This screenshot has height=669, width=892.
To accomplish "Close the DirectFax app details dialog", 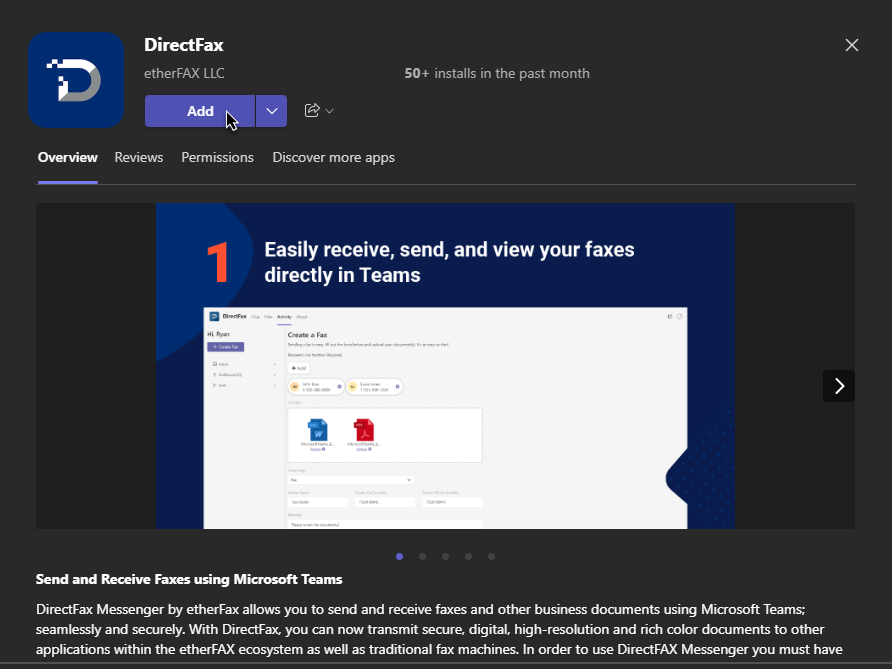I will point(852,45).
